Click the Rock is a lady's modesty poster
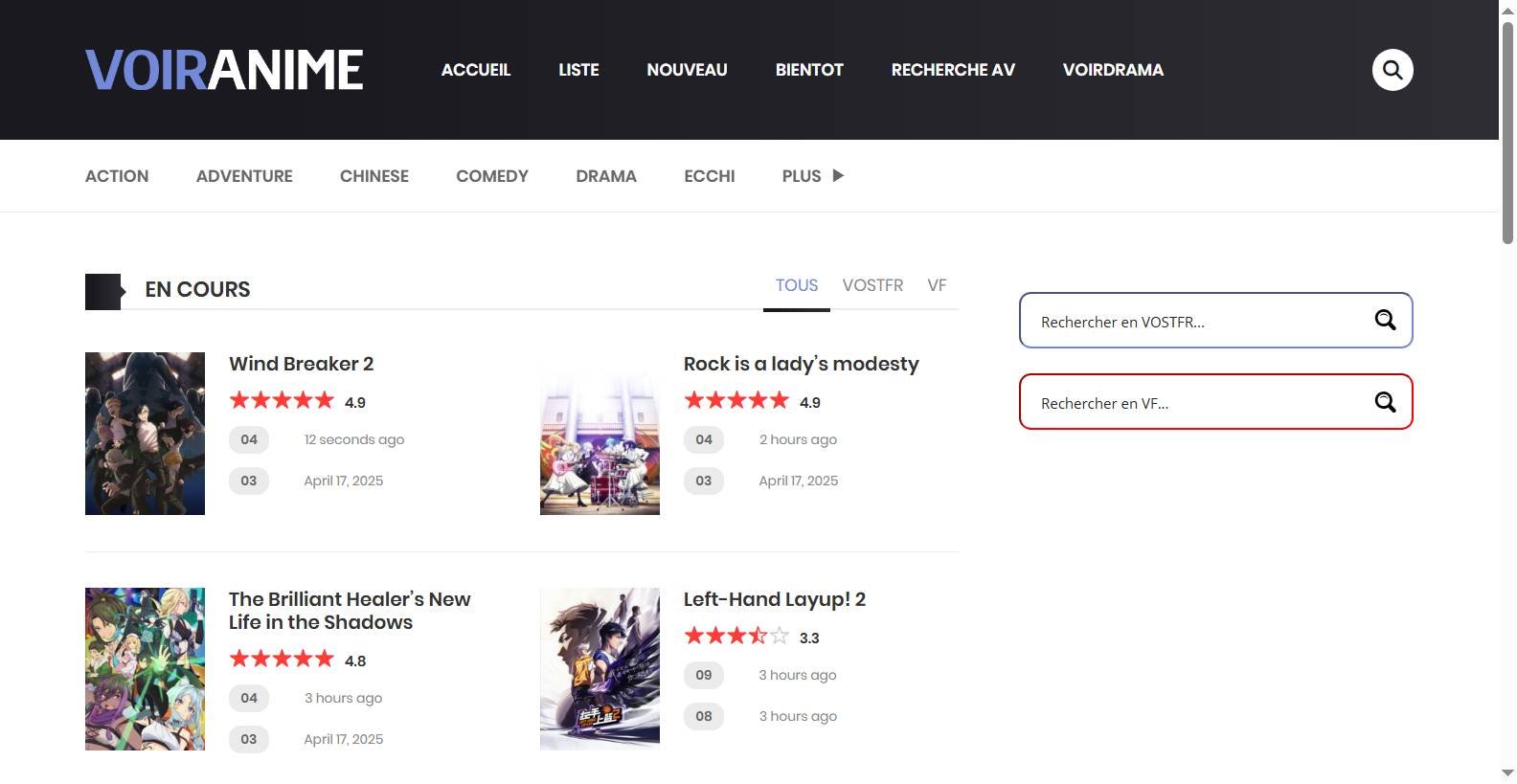 (600, 434)
